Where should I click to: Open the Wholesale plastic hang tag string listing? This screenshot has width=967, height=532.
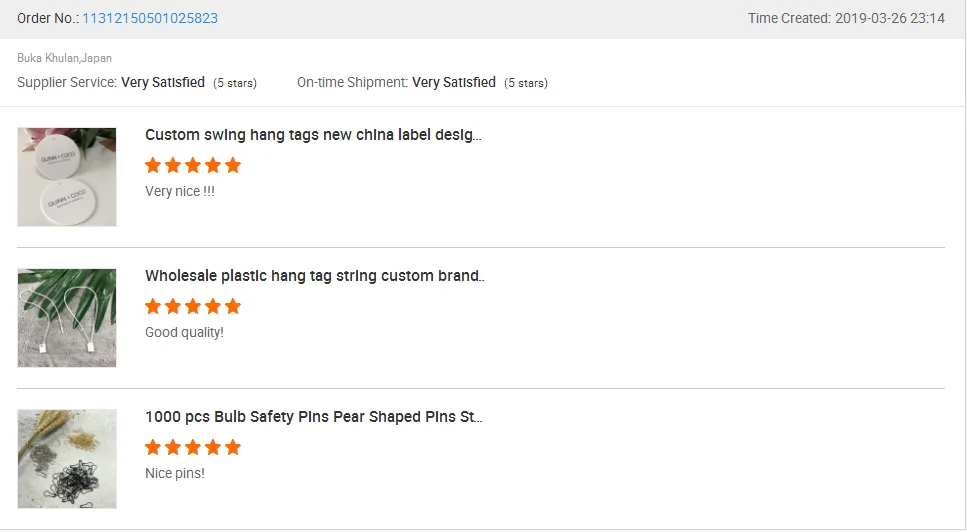(314, 276)
